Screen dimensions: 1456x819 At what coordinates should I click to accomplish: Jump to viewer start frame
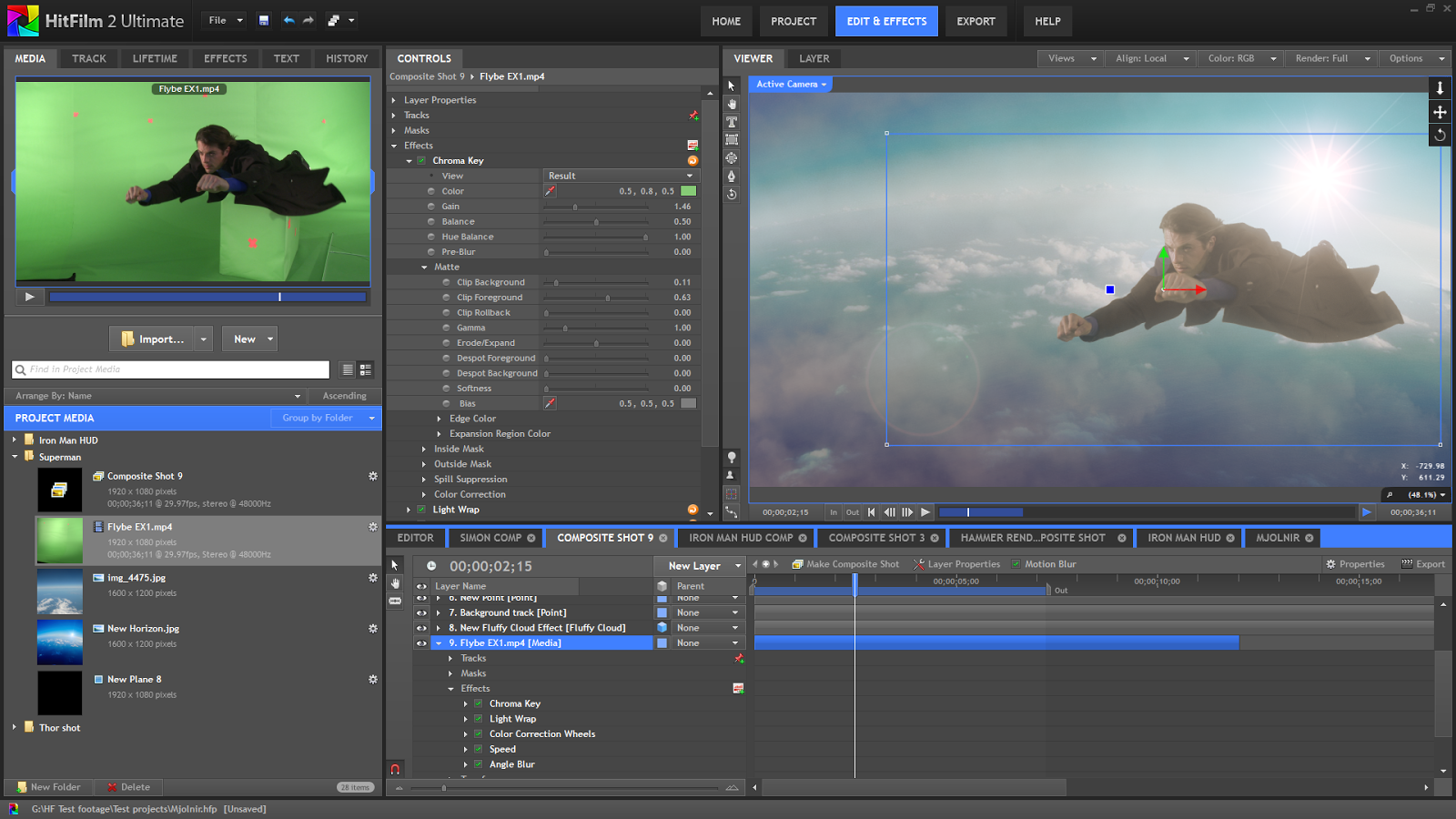(x=871, y=512)
